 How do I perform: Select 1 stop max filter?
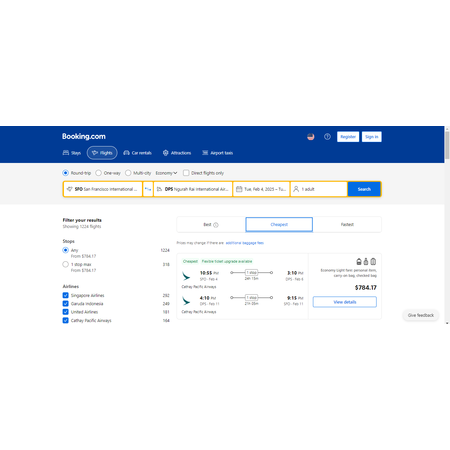coord(65,264)
